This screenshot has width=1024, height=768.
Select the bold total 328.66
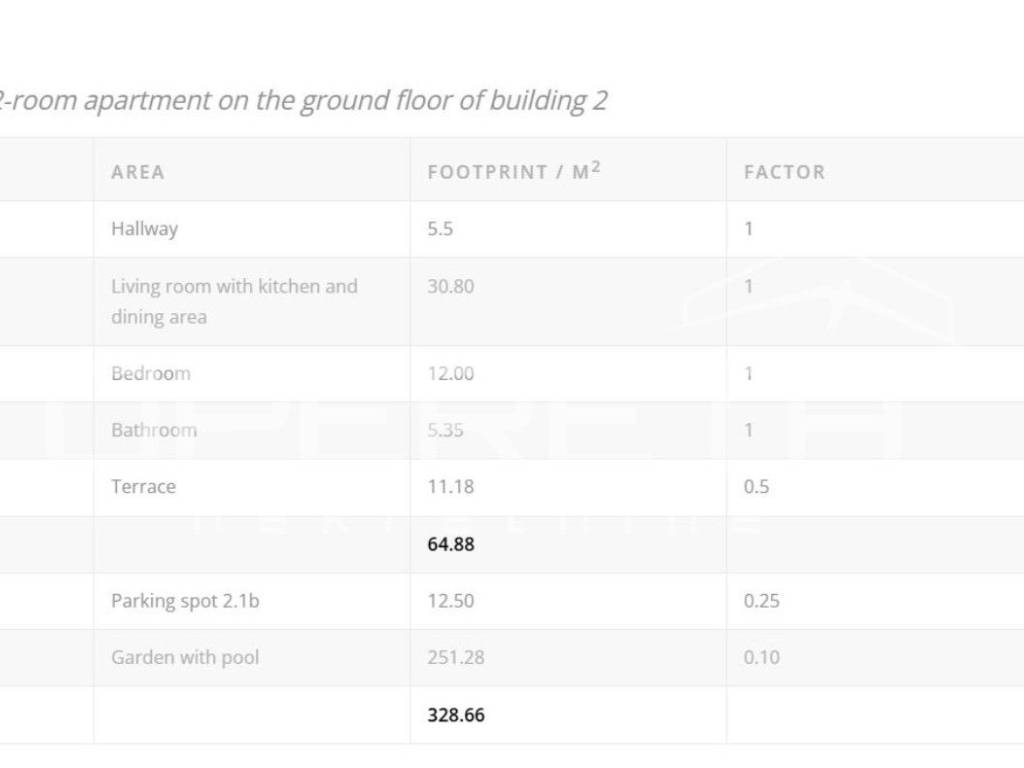tap(456, 716)
